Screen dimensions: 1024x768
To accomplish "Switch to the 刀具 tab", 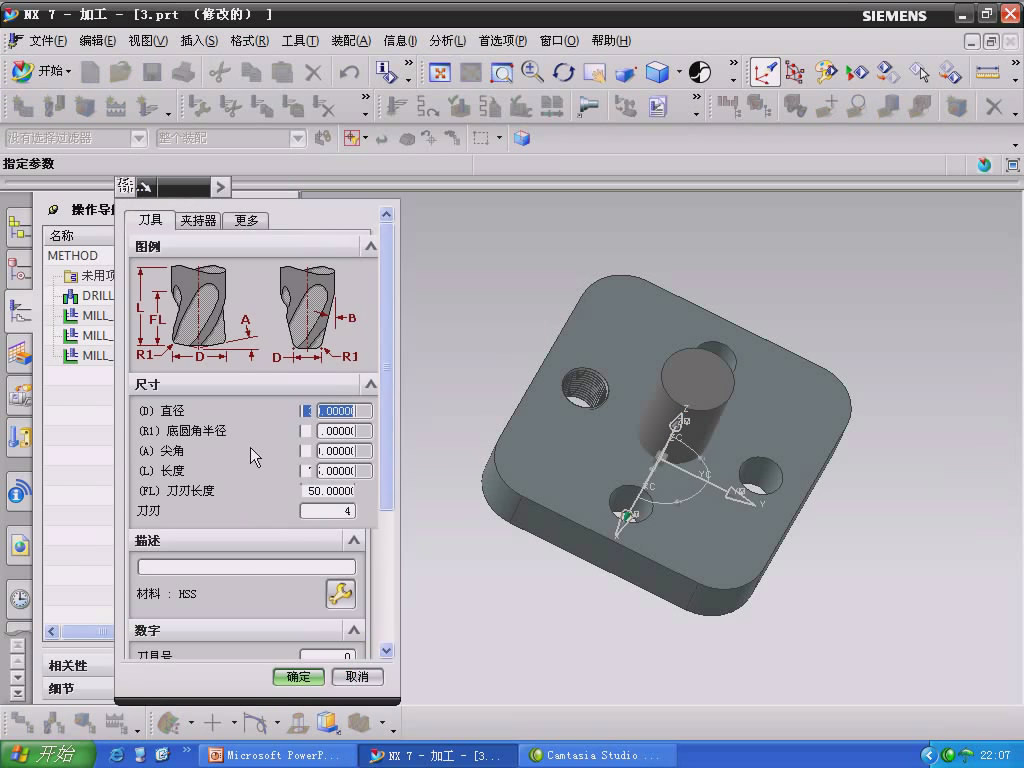I will click(x=150, y=220).
